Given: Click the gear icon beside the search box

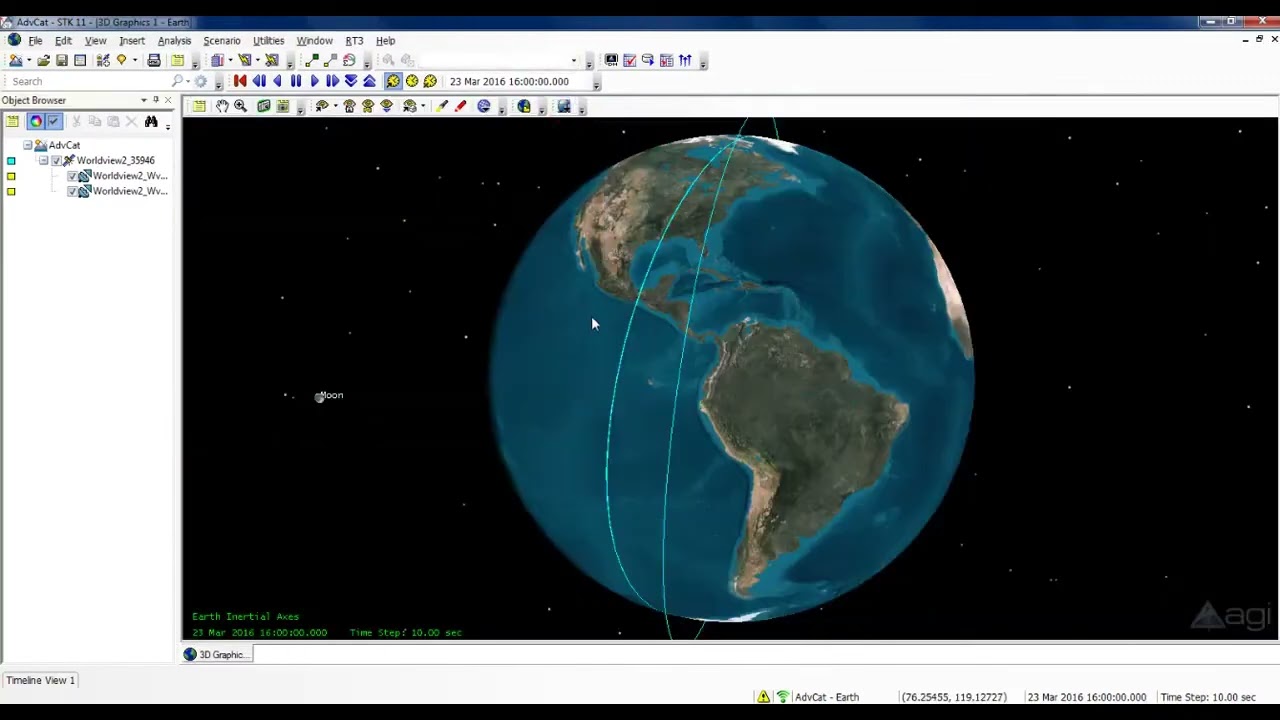Looking at the screenshot, I should click(x=201, y=81).
